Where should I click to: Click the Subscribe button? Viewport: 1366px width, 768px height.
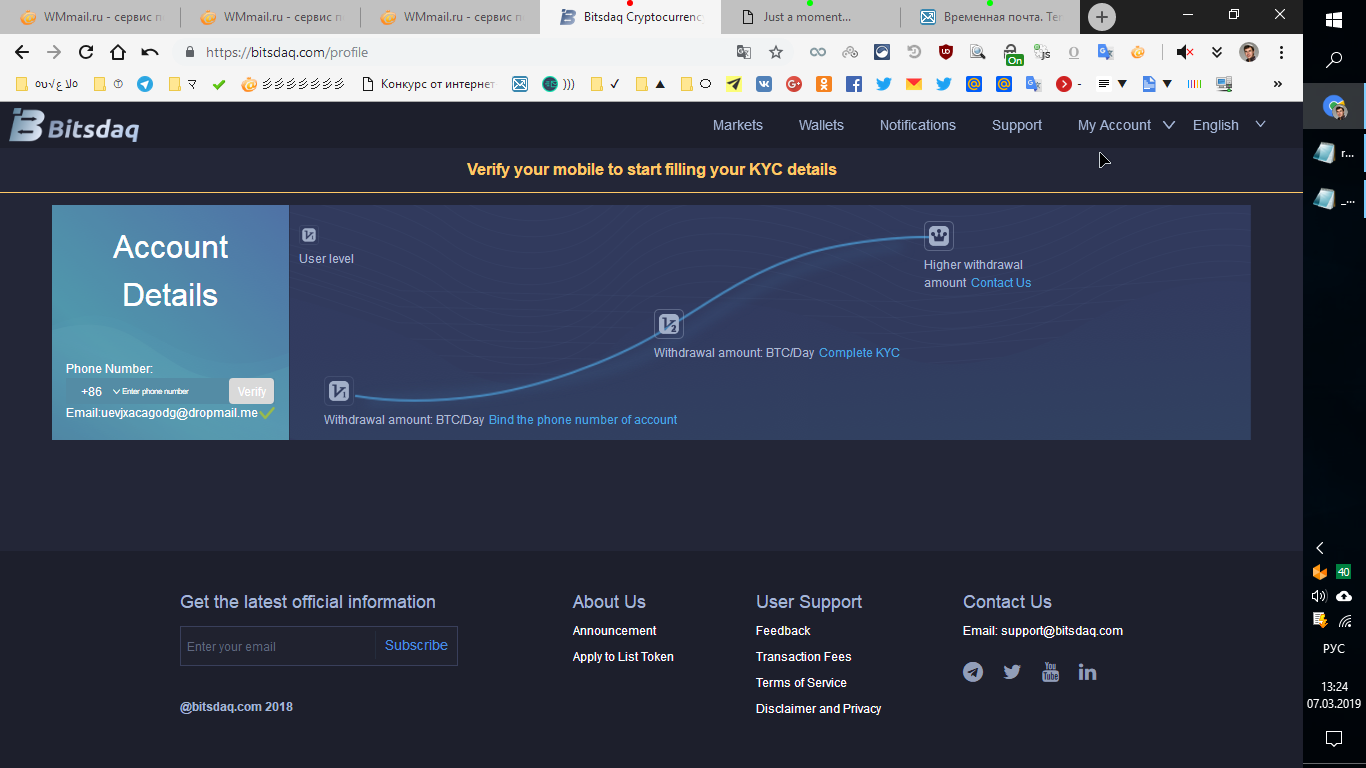pyautogui.click(x=416, y=645)
